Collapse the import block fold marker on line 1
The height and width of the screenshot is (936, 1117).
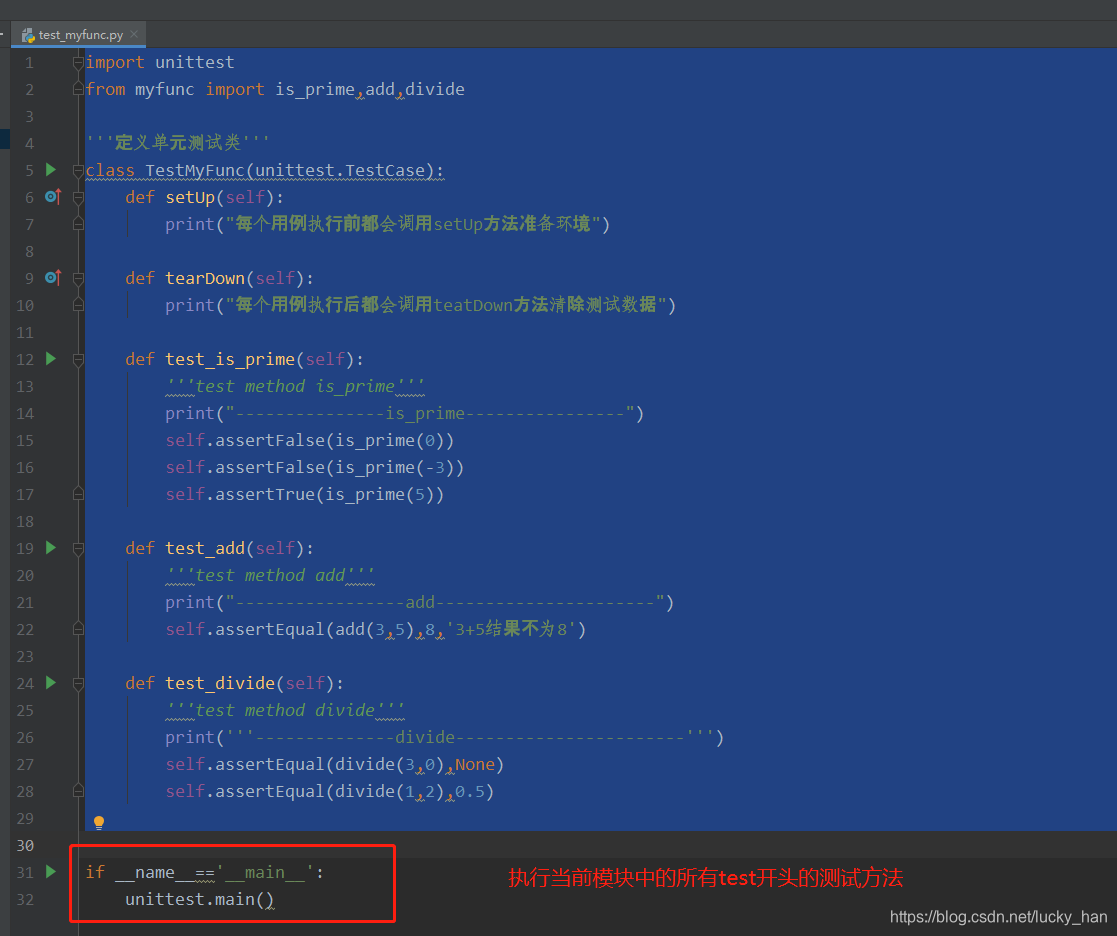[x=78, y=63]
